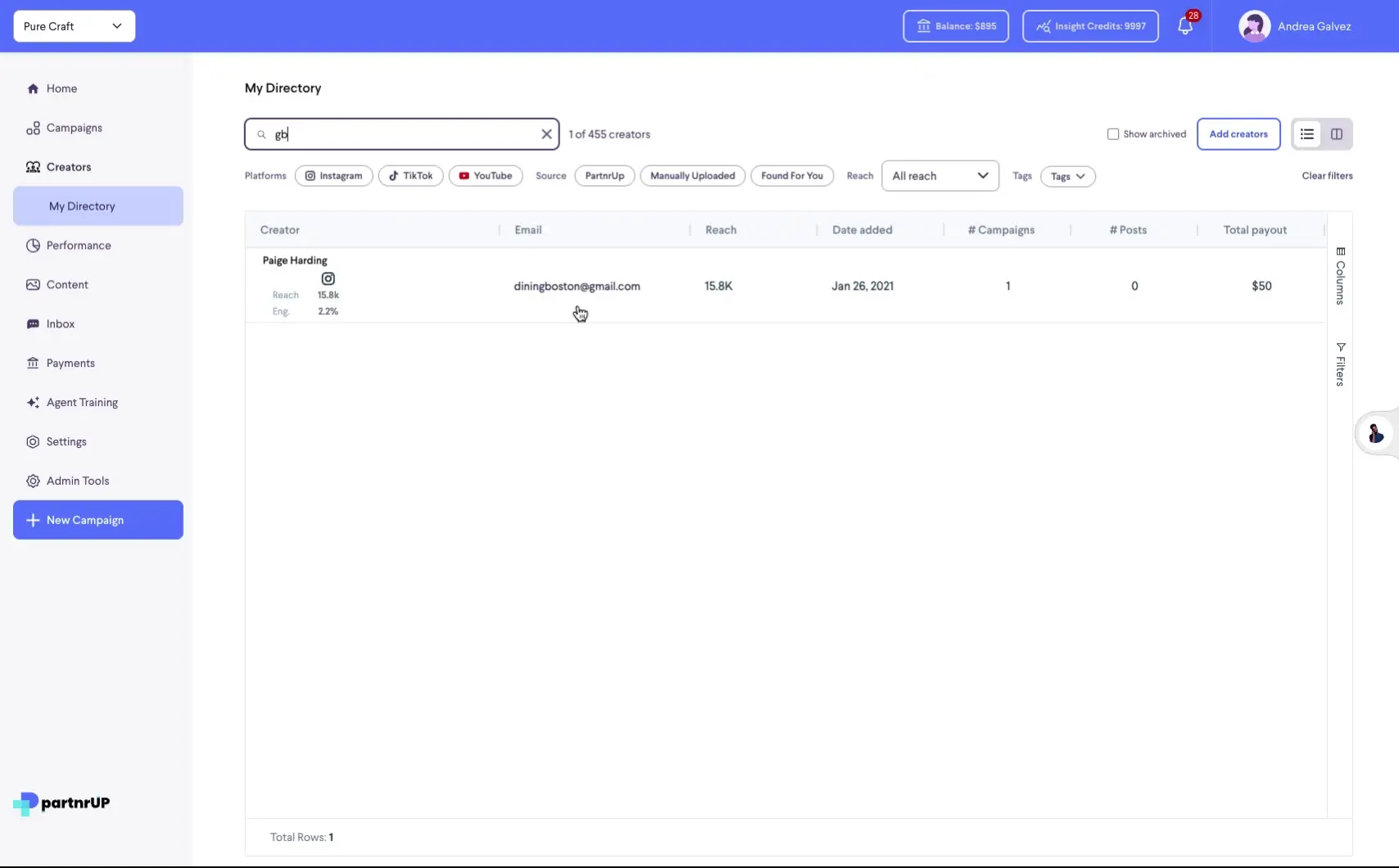Toggle the Found For You source filter

coord(792,176)
